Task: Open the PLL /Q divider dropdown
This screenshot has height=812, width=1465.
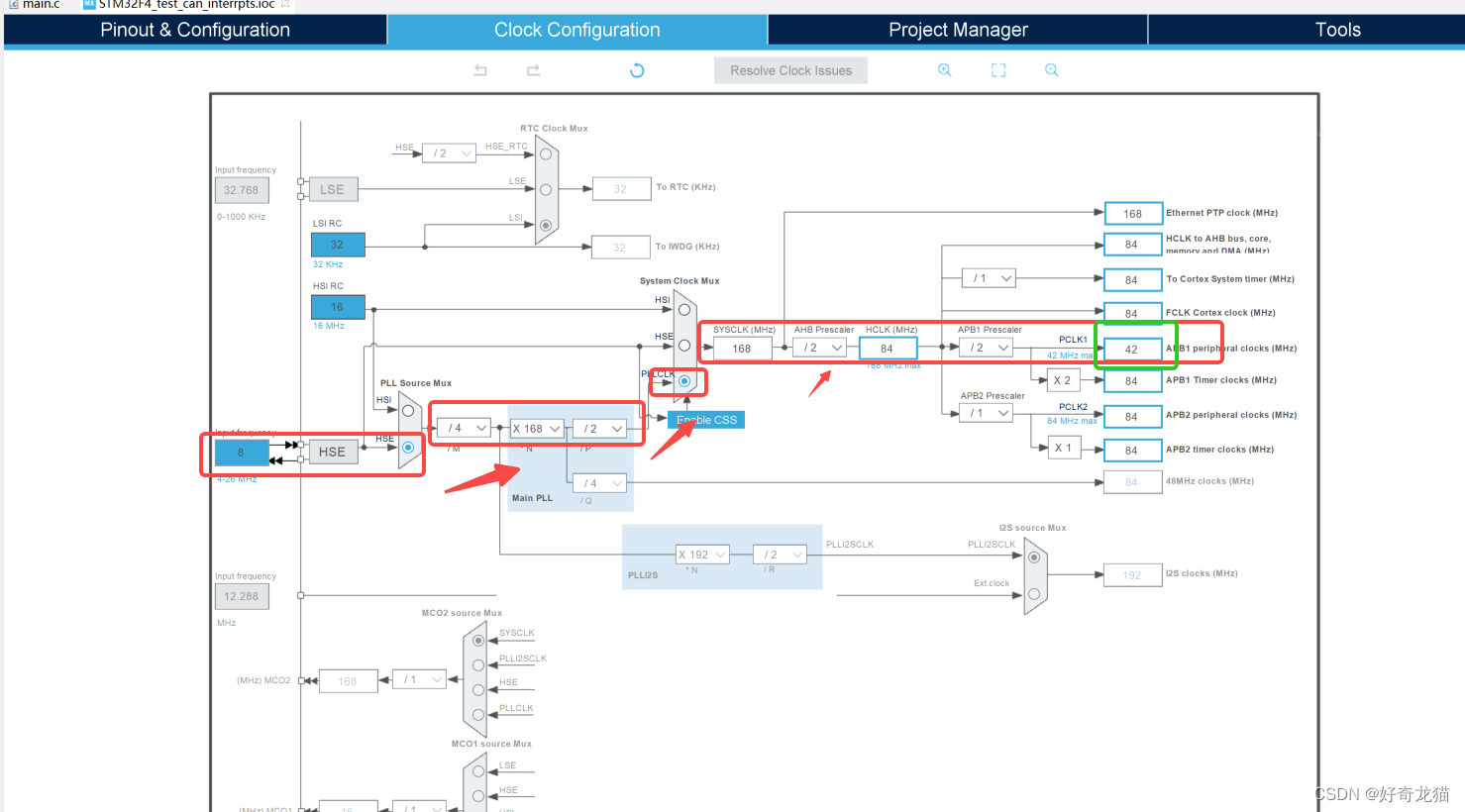Action: click(600, 483)
